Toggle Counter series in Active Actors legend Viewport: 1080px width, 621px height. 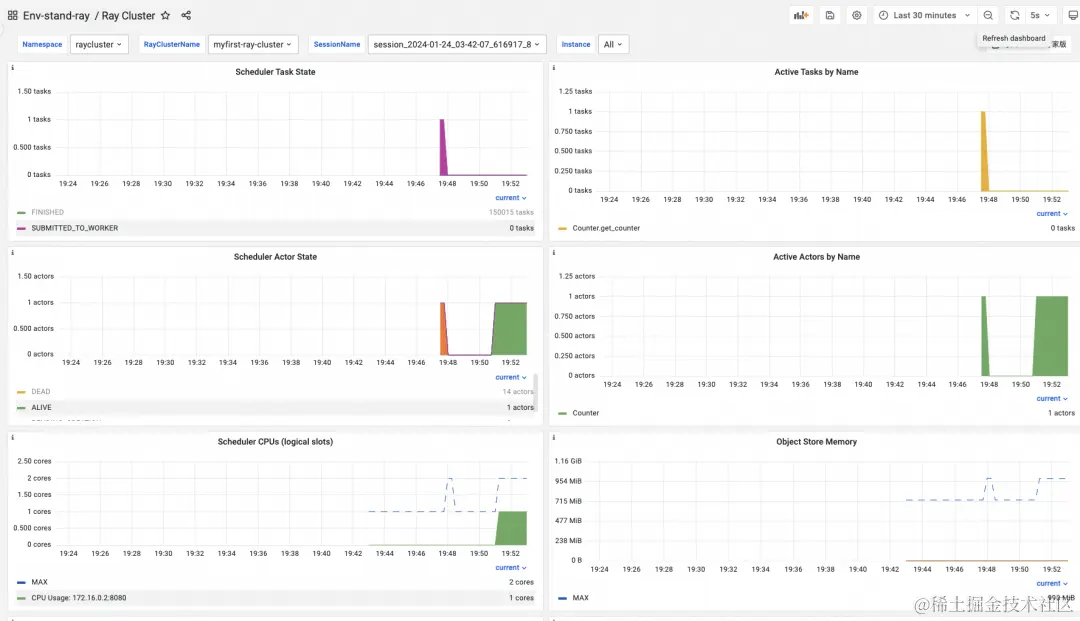585,413
